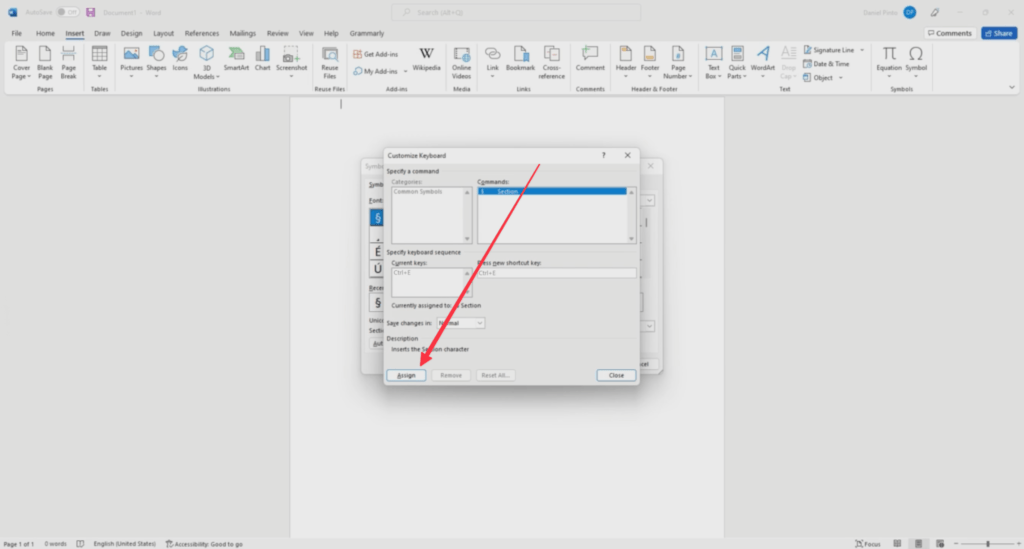Image resolution: width=1024 pixels, height=549 pixels.
Task: Open Quick Parts menu
Action: 737,63
